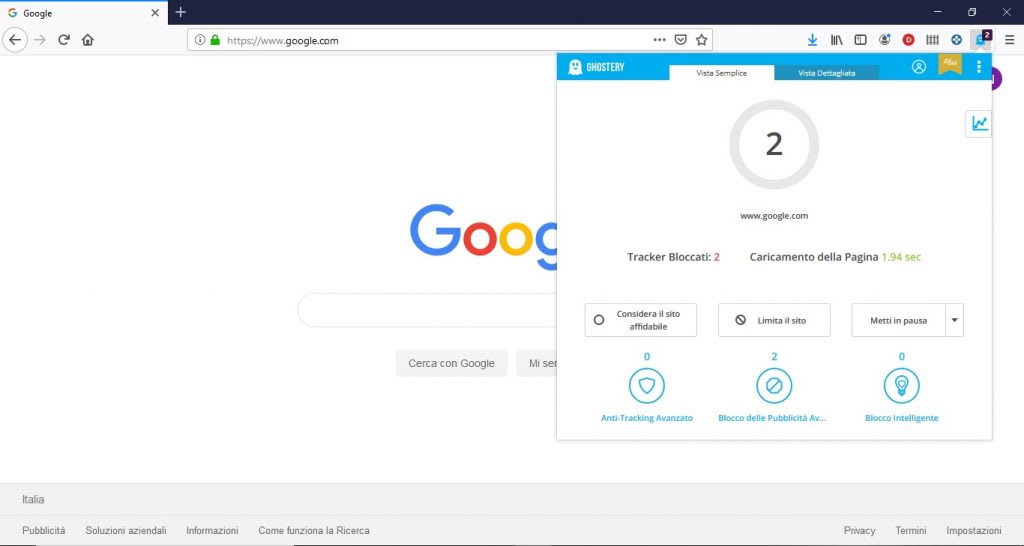Click Caricamento della Pagina 1.94 sec text
The height and width of the screenshot is (546, 1024).
(835, 257)
